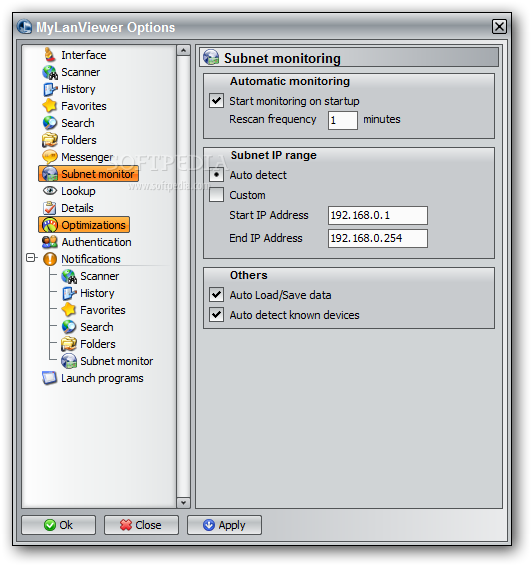Click Search icon under Notifications

pyautogui.click(x=69, y=327)
